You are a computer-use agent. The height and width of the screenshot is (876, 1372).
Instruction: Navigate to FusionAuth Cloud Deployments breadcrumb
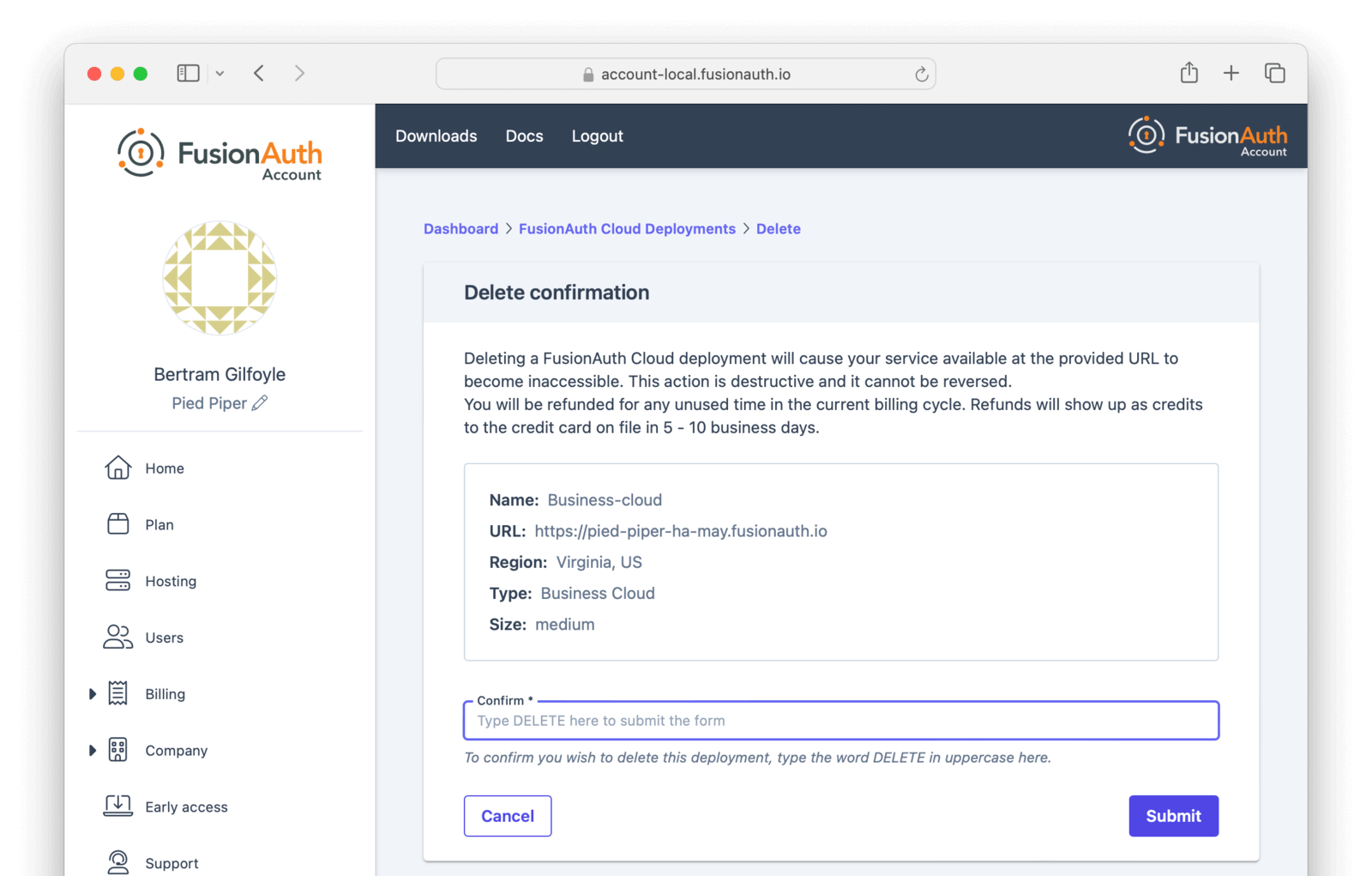(627, 229)
